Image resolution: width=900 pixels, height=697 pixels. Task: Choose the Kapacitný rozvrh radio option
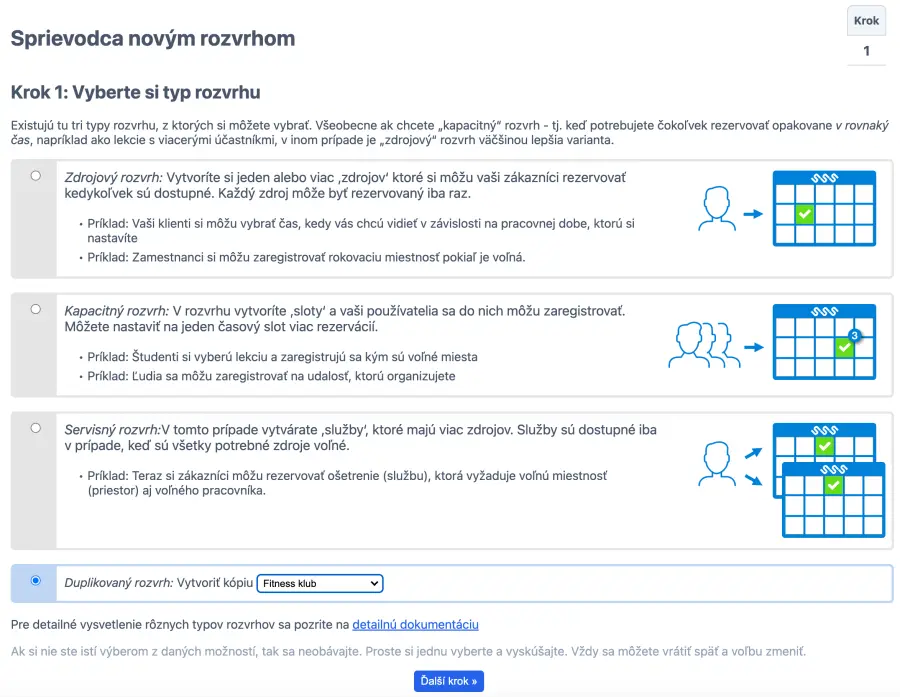tap(36, 309)
